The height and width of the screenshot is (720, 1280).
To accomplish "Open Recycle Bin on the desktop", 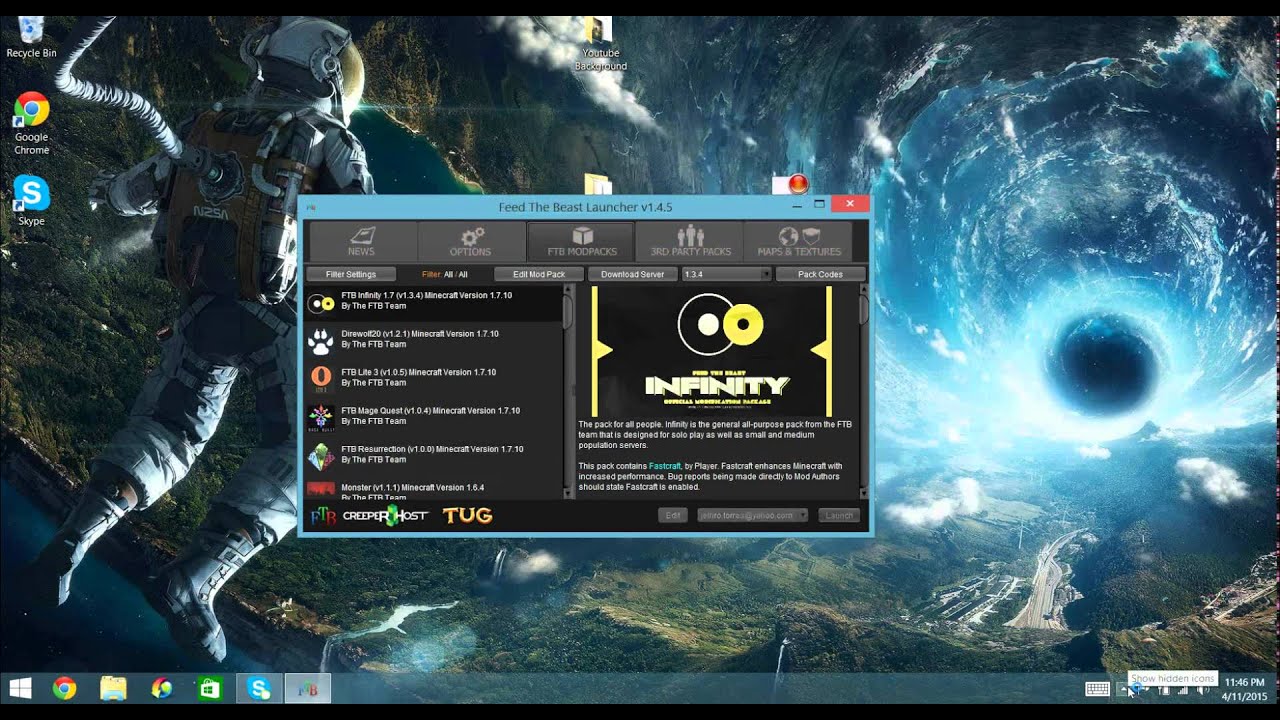I will pyautogui.click(x=31, y=36).
